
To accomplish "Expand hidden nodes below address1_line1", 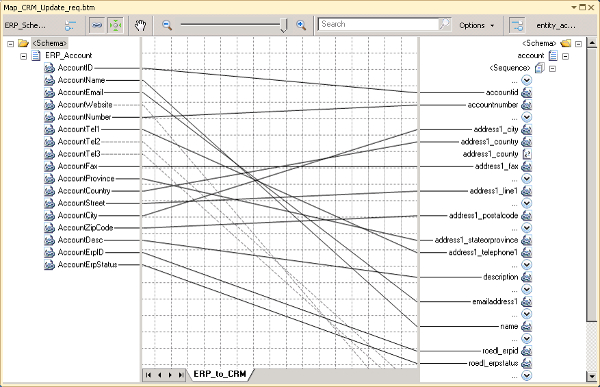I will (x=527, y=203).
